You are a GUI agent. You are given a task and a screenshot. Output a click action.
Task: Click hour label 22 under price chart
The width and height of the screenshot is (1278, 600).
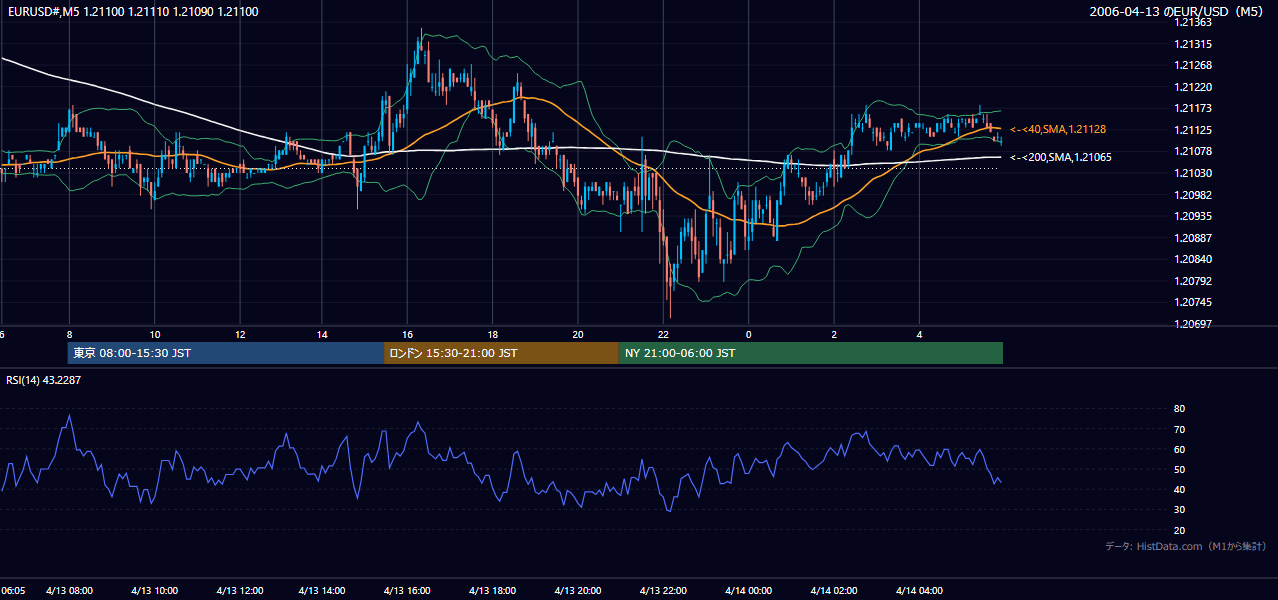pyautogui.click(x=663, y=334)
